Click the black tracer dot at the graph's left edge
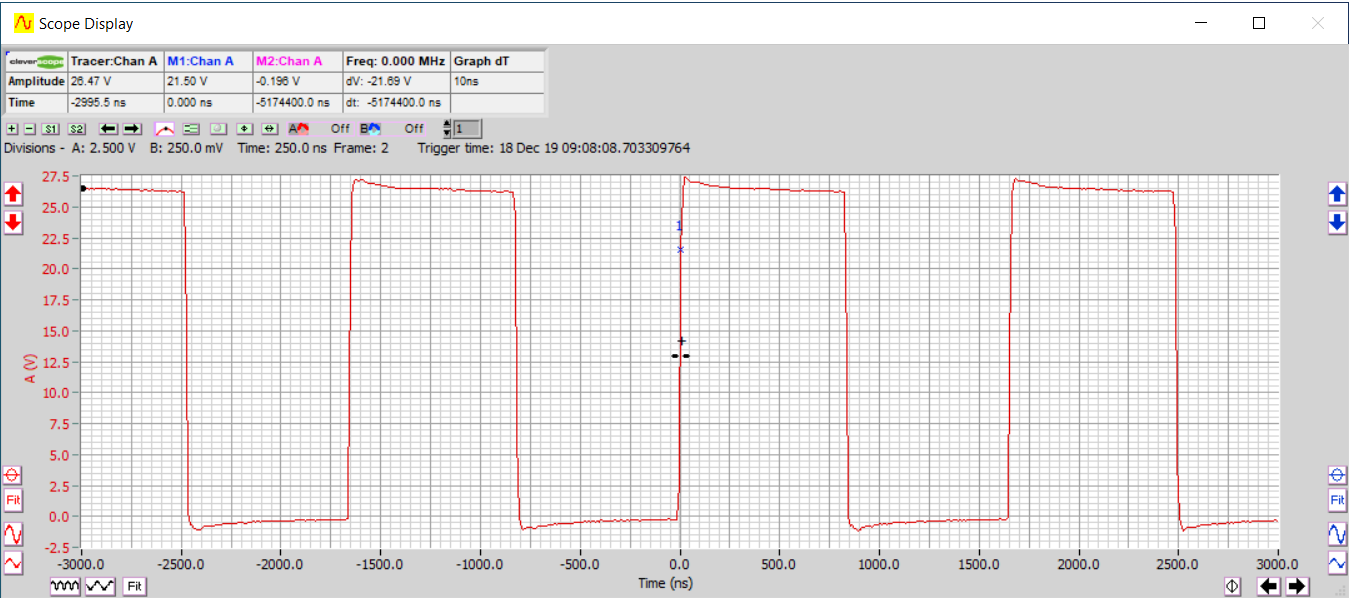Viewport: 1349px width, 599px height. 83,189
